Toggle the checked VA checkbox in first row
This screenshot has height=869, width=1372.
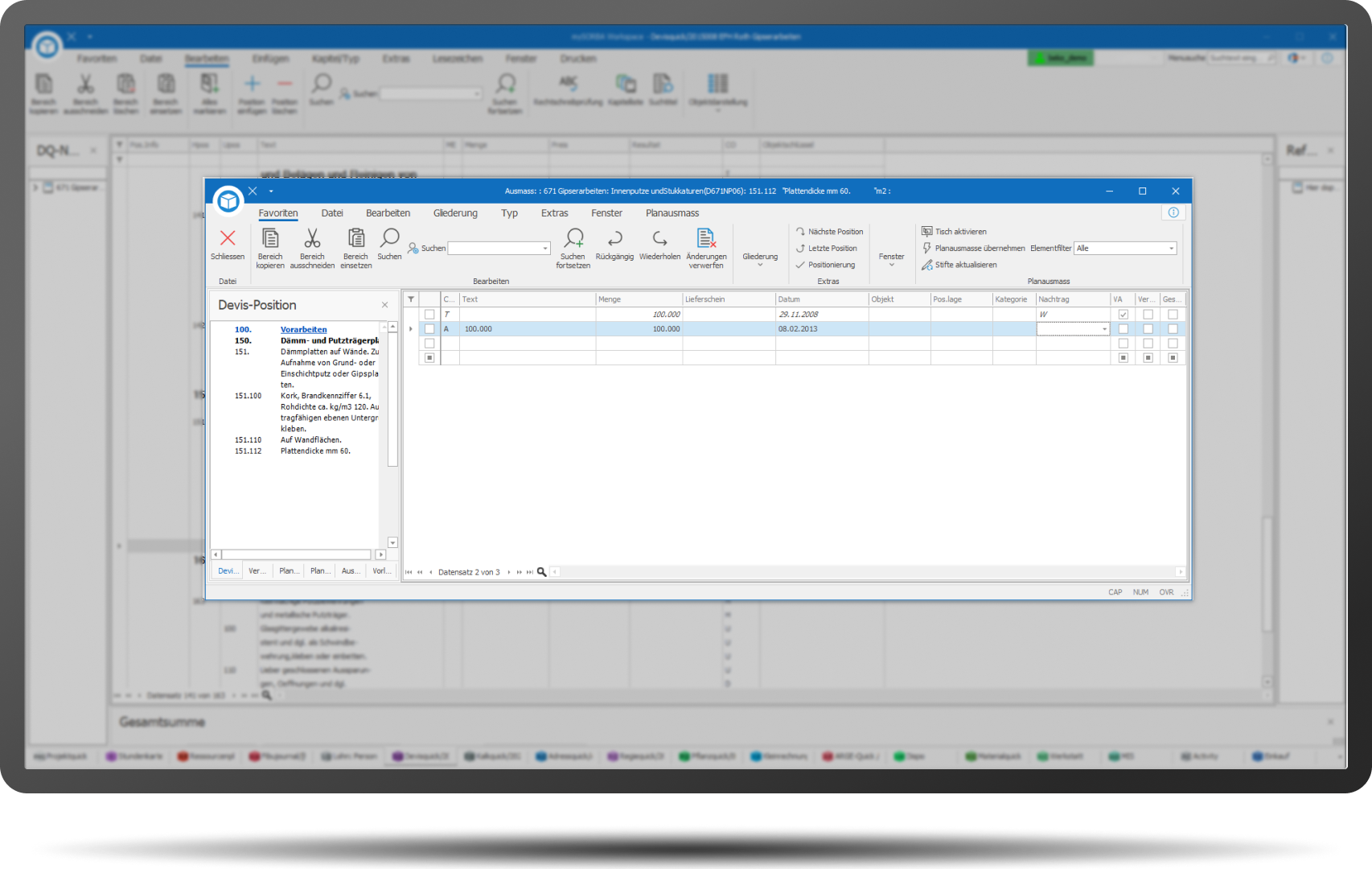coord(1123,315)
